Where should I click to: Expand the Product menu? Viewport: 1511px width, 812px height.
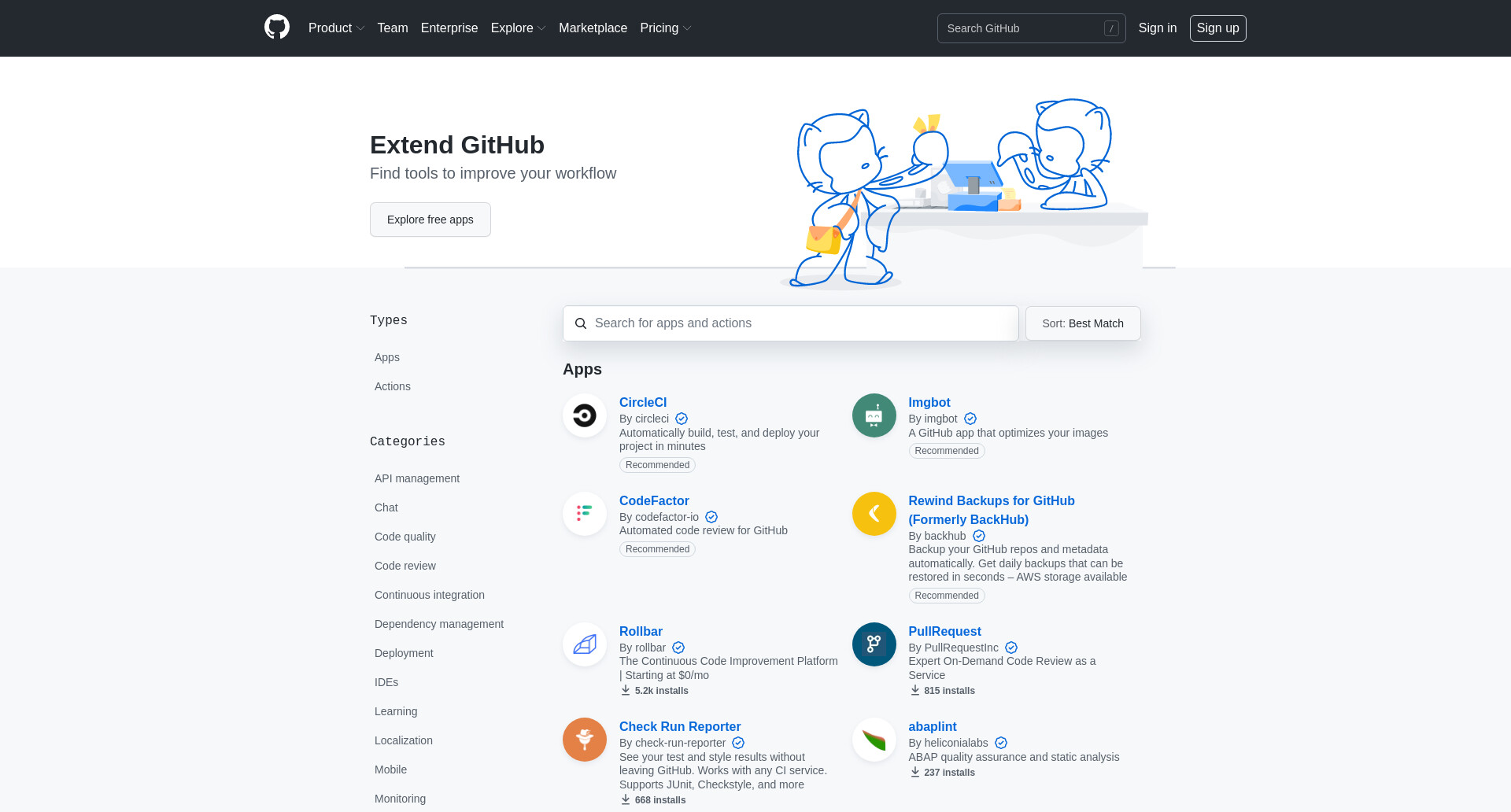(336, 28)
